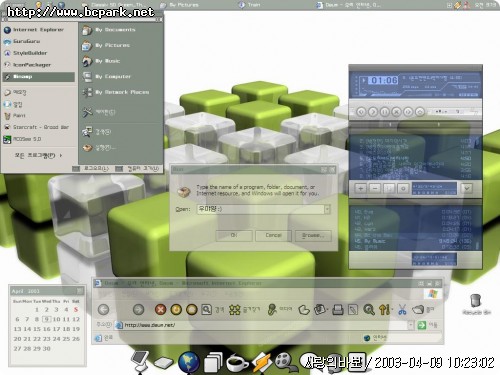Click OK in the Run dialog
500x375 pixels.
tap(234, 235)
